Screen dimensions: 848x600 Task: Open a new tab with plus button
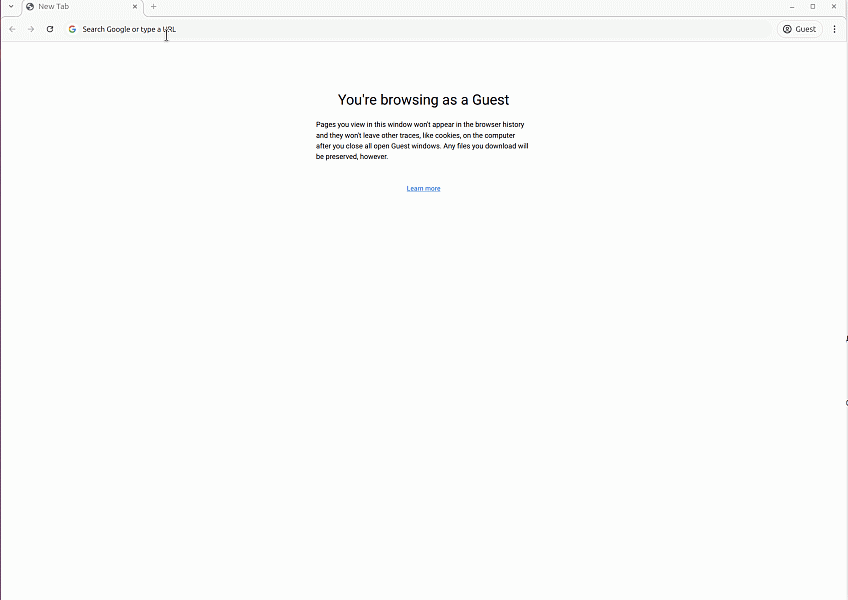pos(153,7)
